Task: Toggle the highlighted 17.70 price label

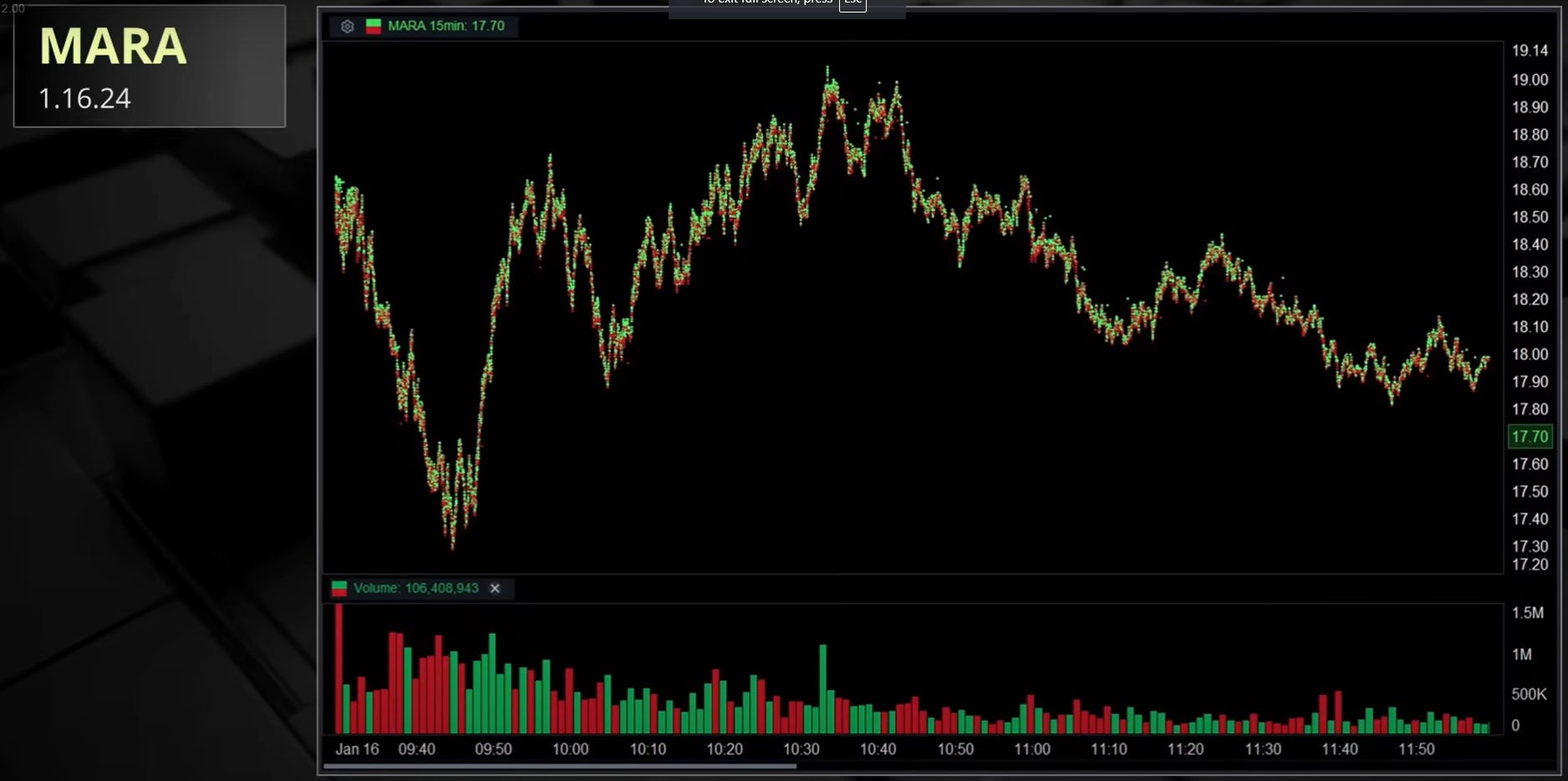Action: [1530, 436]
